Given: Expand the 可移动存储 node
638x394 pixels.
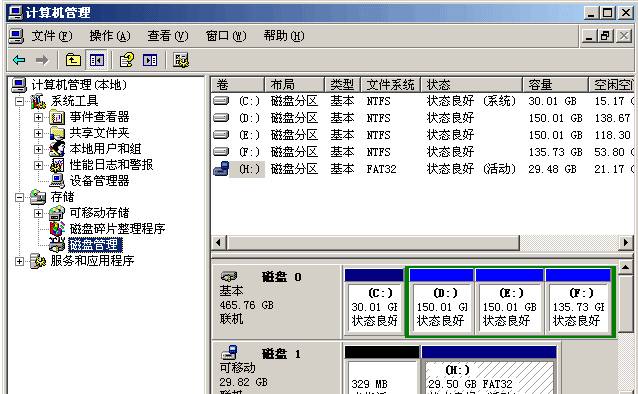Looking at the screenshot, I should [x=38, y=213].
